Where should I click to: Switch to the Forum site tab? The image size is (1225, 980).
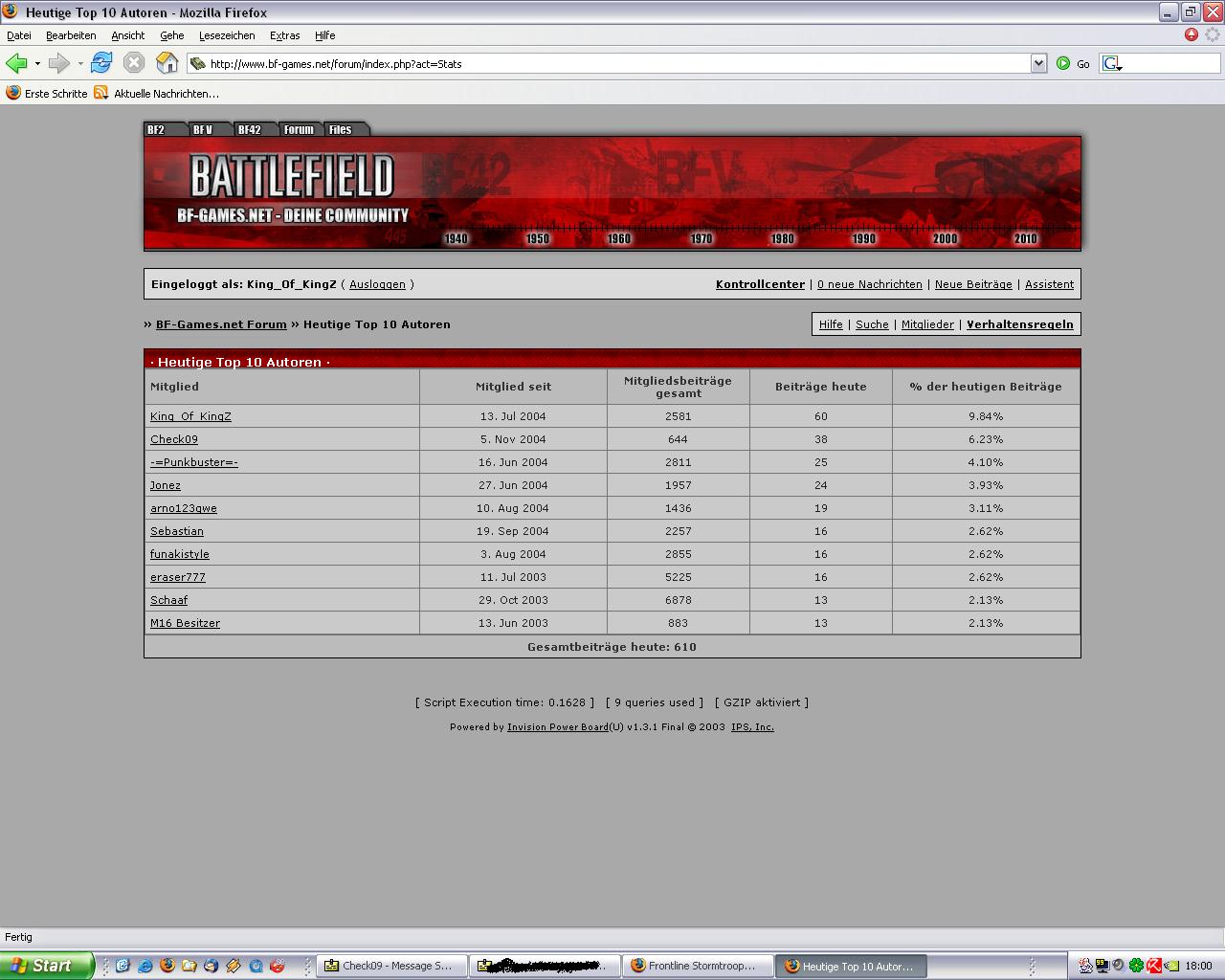pyautogui.click(x=299, y=129)
